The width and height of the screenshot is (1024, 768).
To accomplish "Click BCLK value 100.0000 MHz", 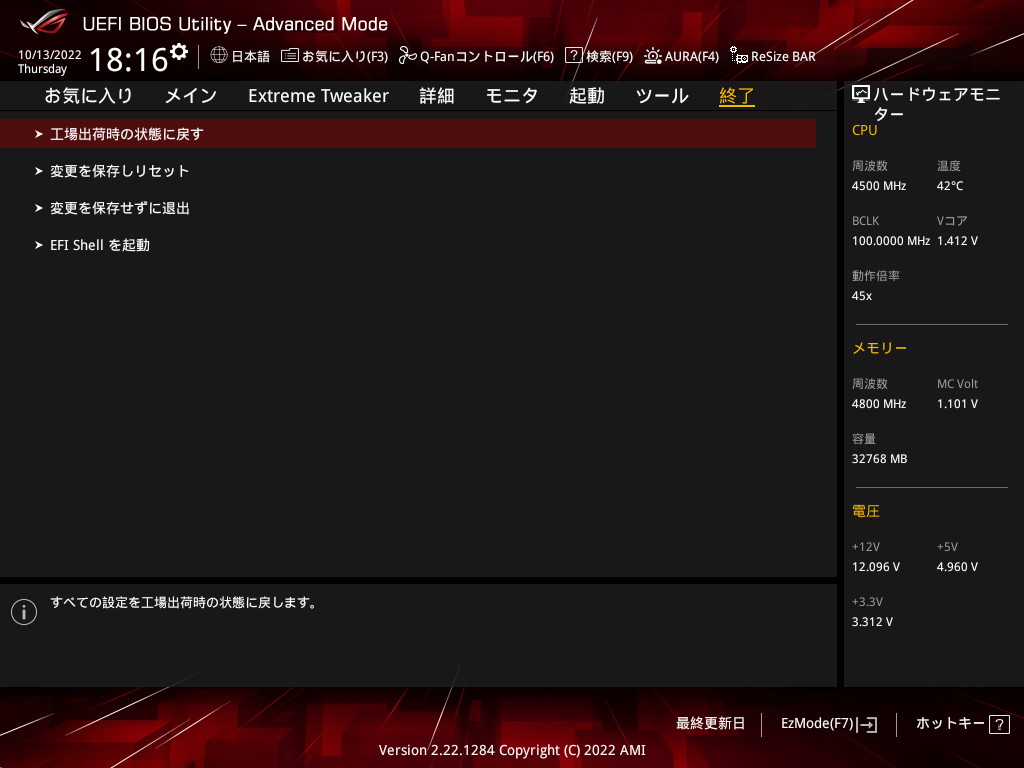I will click(x=891, y=241).
